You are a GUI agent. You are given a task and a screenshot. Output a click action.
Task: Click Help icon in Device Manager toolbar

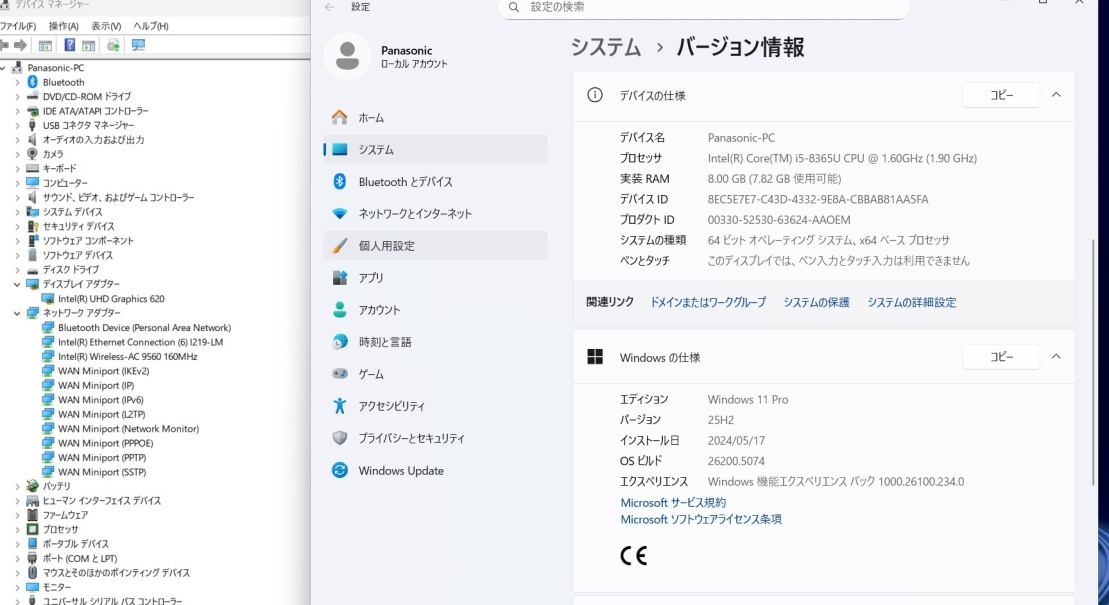pos(70,44)
